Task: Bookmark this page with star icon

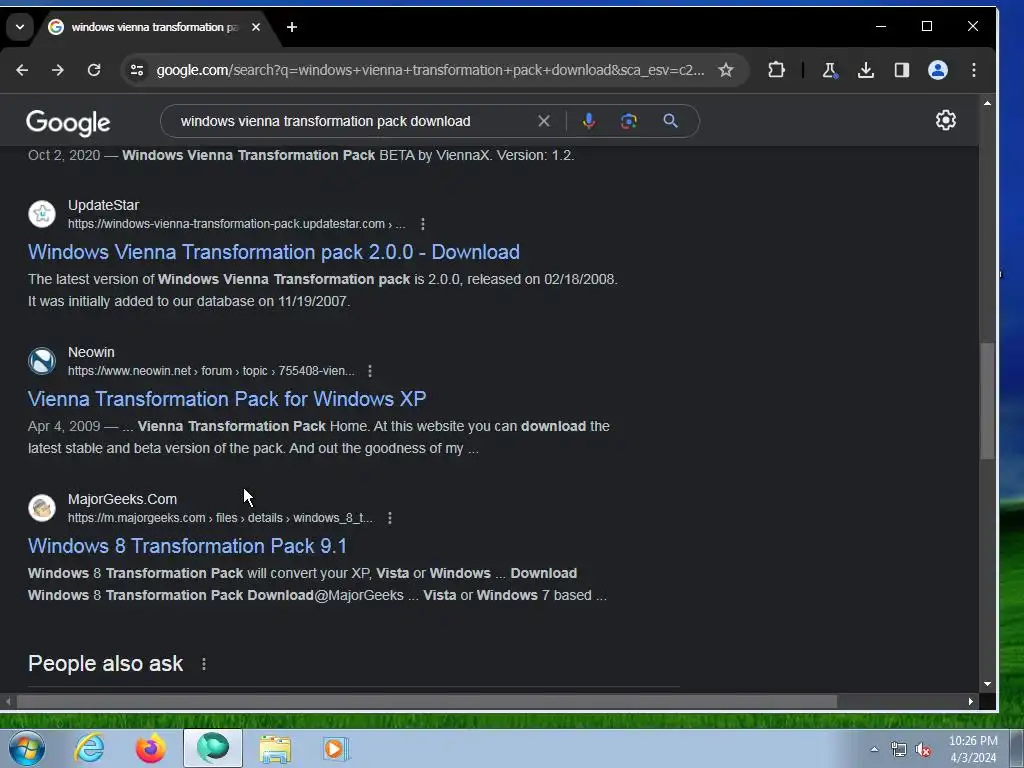Action: click(x=726, y=70)
